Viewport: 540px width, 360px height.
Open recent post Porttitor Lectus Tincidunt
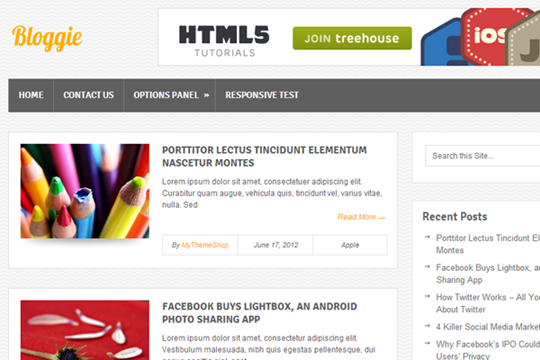point(488,244)
